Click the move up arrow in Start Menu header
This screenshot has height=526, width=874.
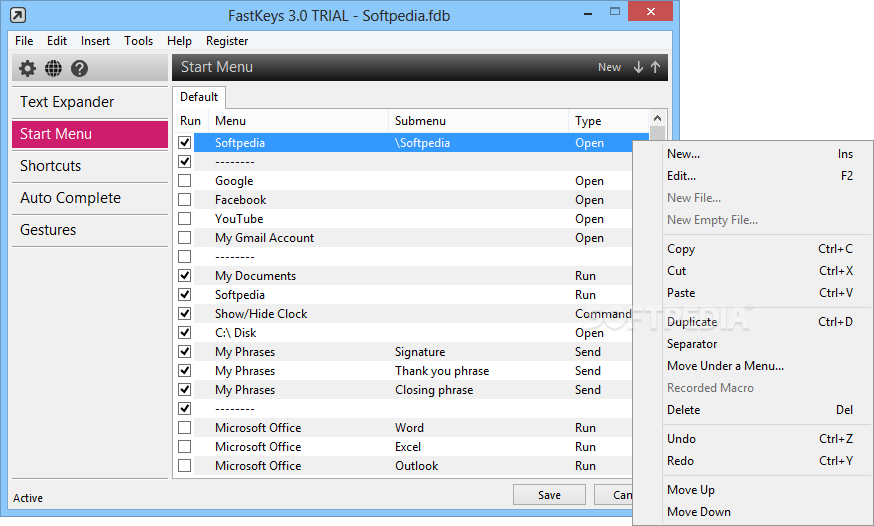[x=656, y=67]
